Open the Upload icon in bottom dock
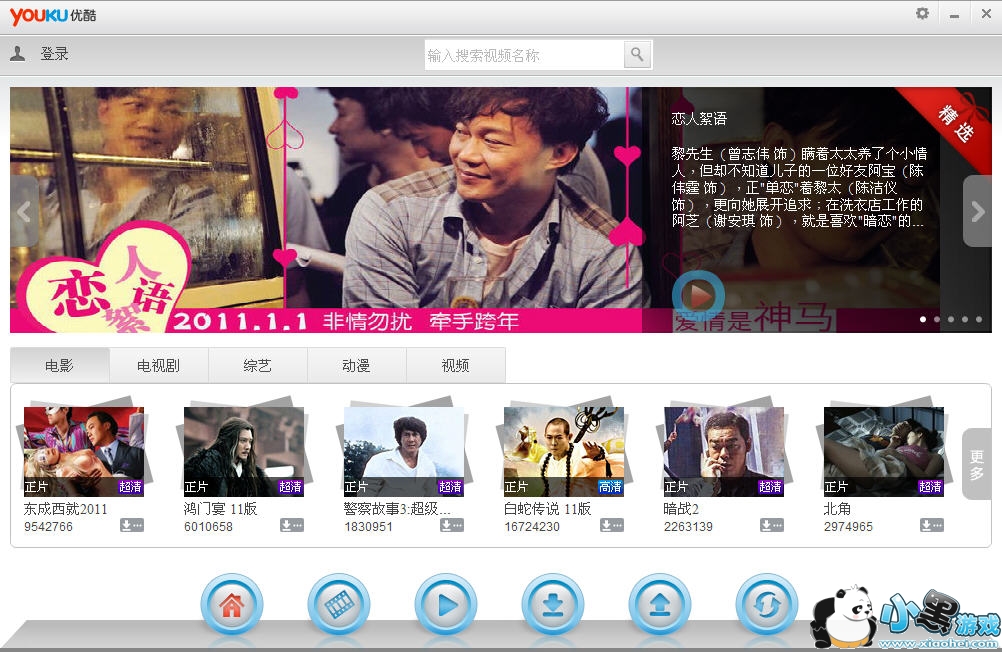Viewport: 1002px width, 652px height. [659, 605]
